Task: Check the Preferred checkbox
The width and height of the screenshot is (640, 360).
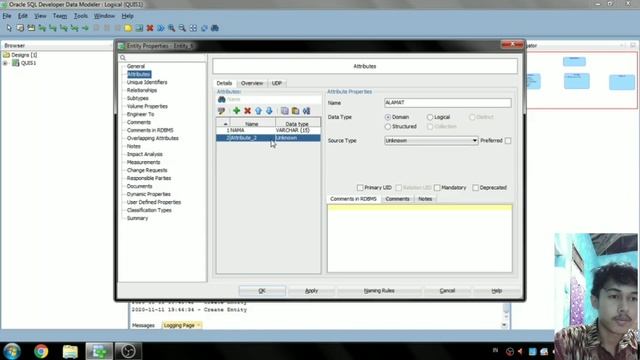Action: tap(508, 141)
